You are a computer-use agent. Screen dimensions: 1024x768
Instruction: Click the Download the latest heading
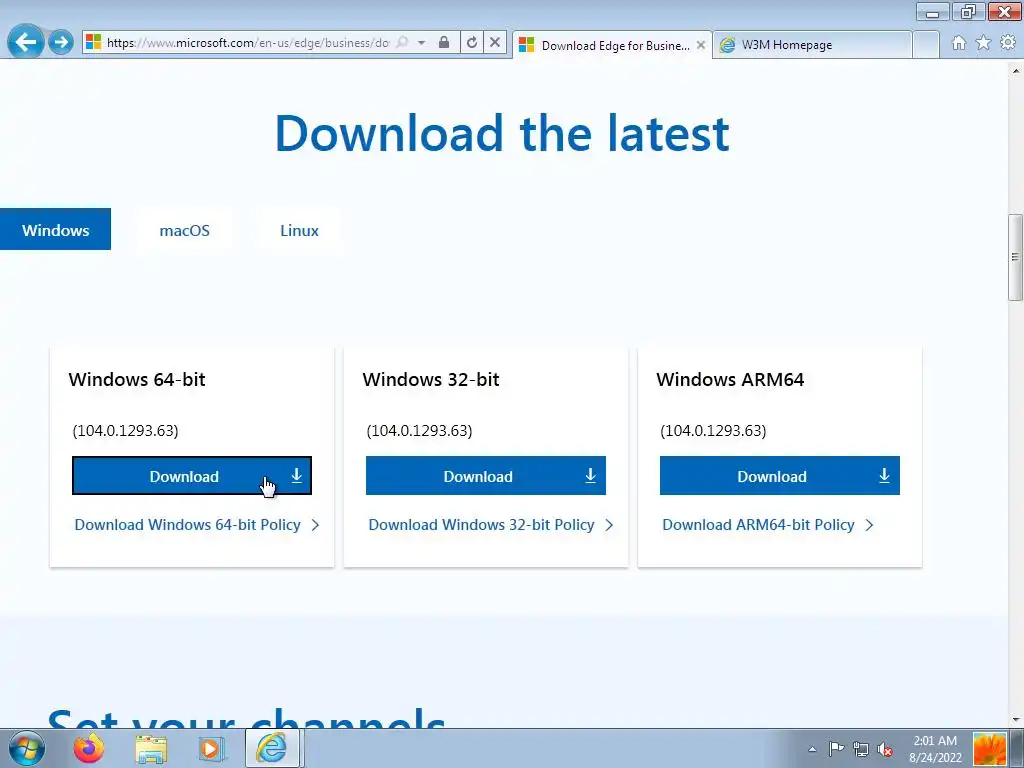502,134
